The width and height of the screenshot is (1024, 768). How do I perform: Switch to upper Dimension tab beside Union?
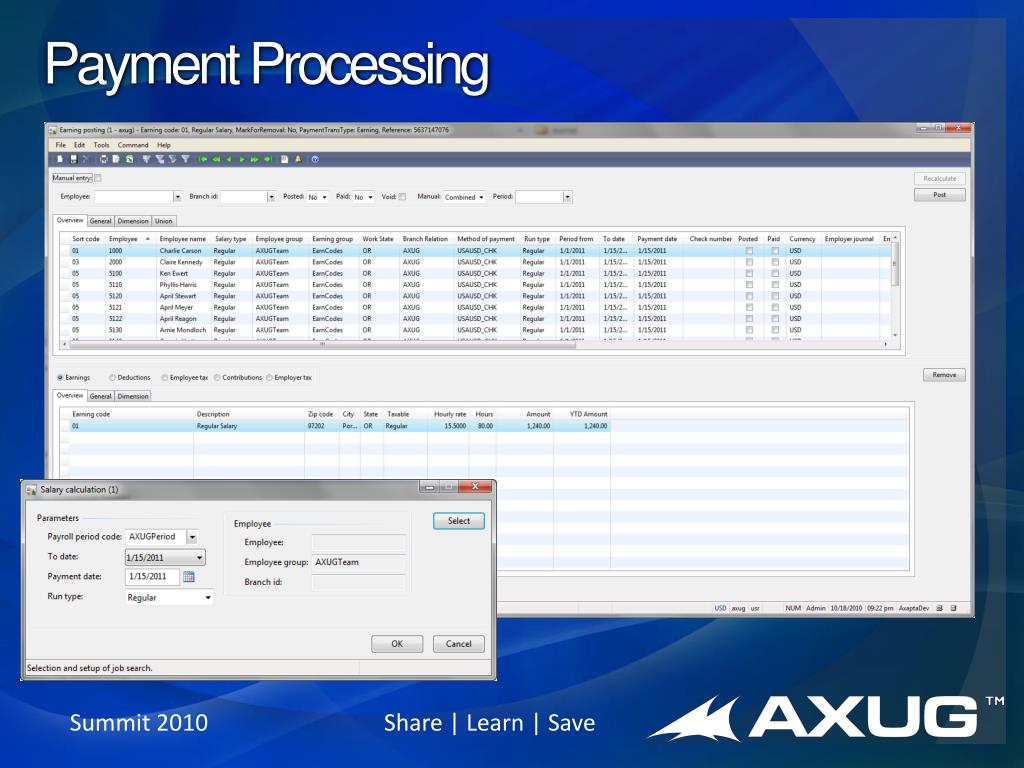tap(133, 221)
